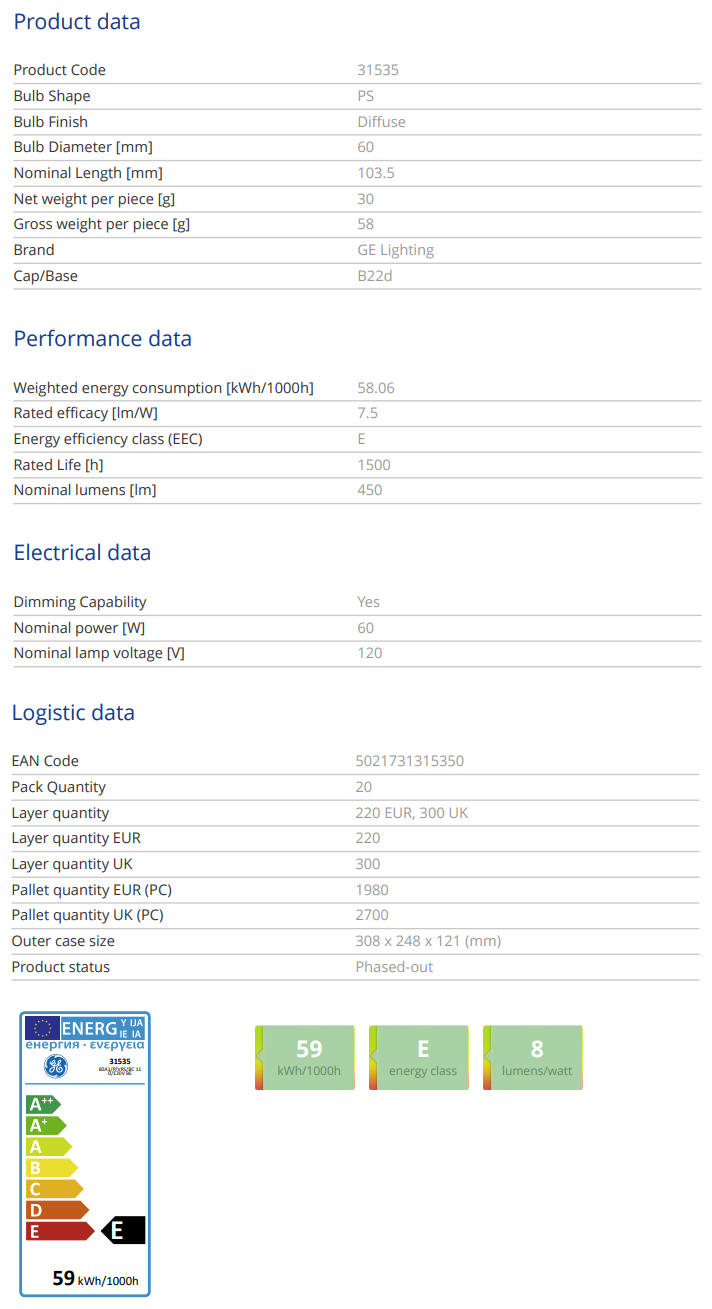
Task: Click the GE logo on energy label
Action: [55, 1066]
